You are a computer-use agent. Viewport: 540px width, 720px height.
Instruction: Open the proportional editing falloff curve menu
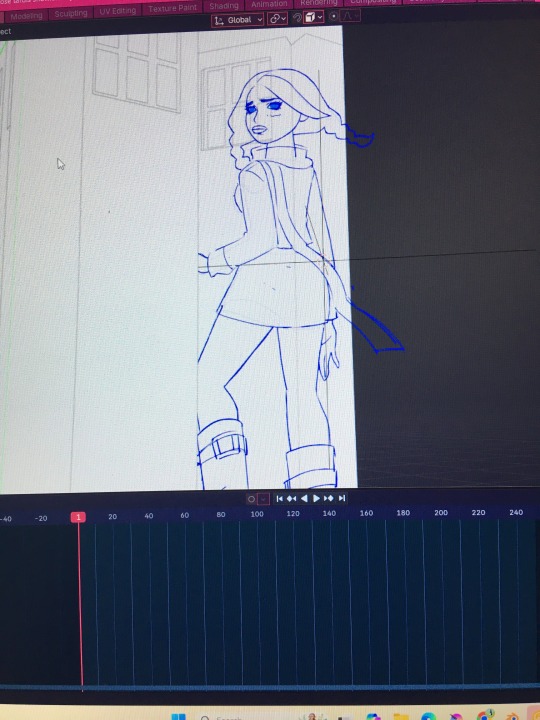pos(350,16)
